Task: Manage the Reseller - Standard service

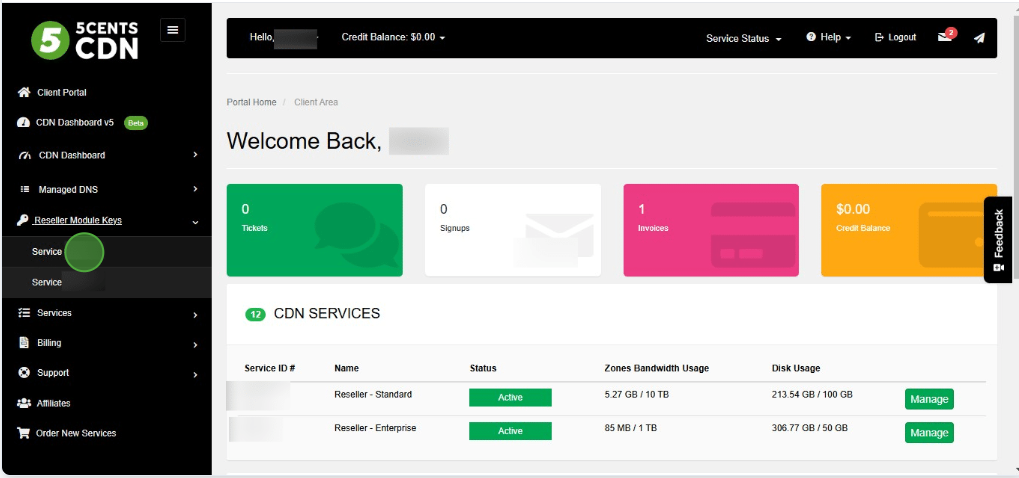Action: 929,399
